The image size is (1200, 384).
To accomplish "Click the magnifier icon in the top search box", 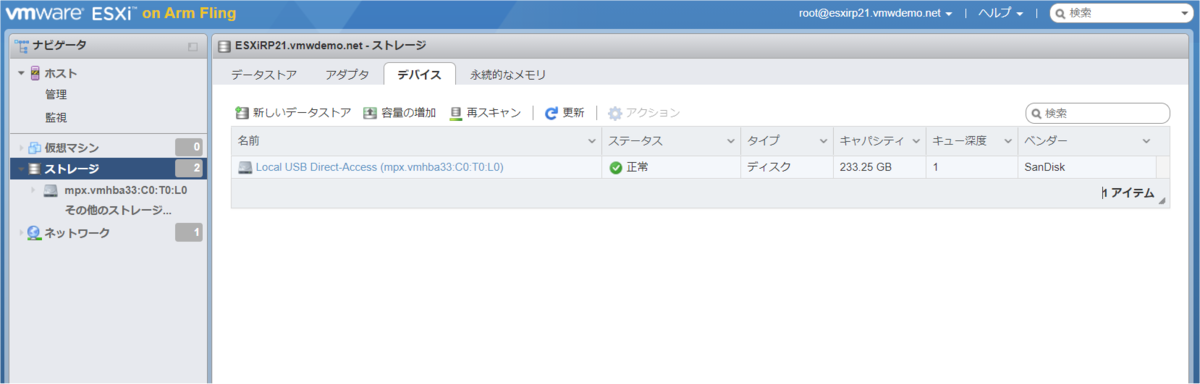I will pyautogui.click(x=1061, y=14).
